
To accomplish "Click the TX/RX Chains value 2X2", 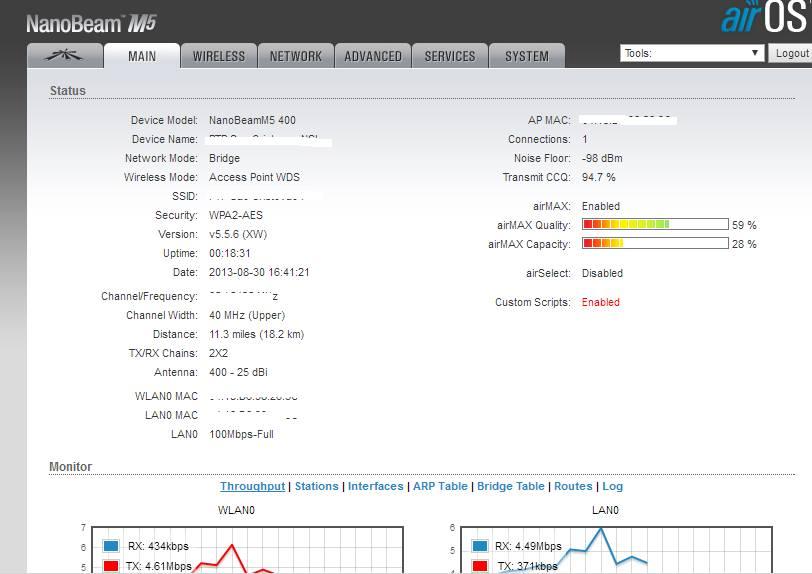I will (218, 353).
